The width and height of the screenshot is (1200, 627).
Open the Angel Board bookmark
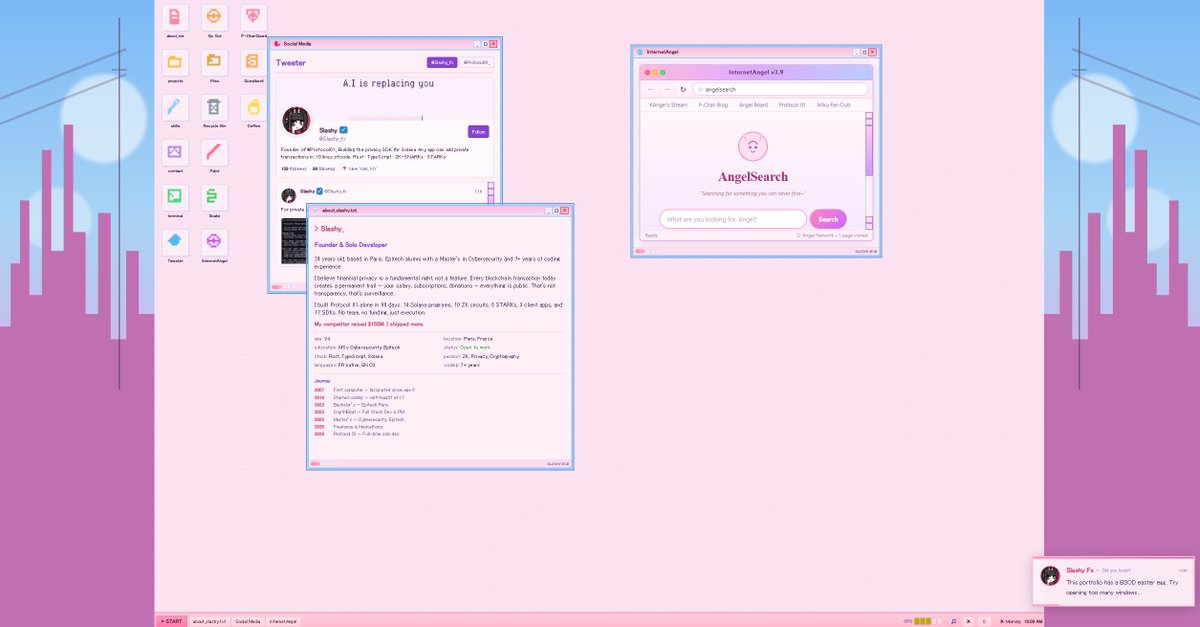[x=753, y=104]
